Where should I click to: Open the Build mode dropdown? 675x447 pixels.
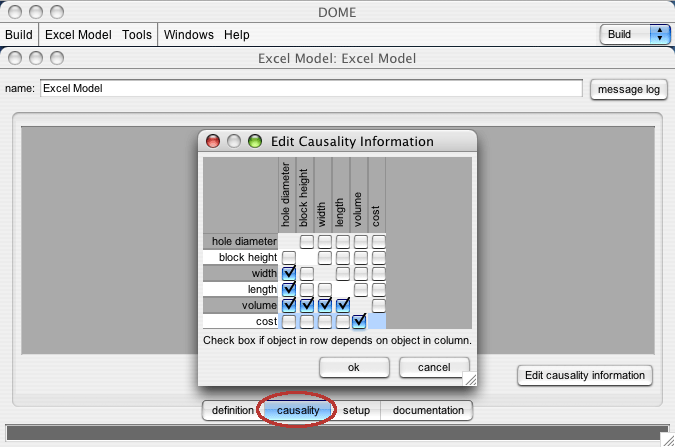[635, 34]
